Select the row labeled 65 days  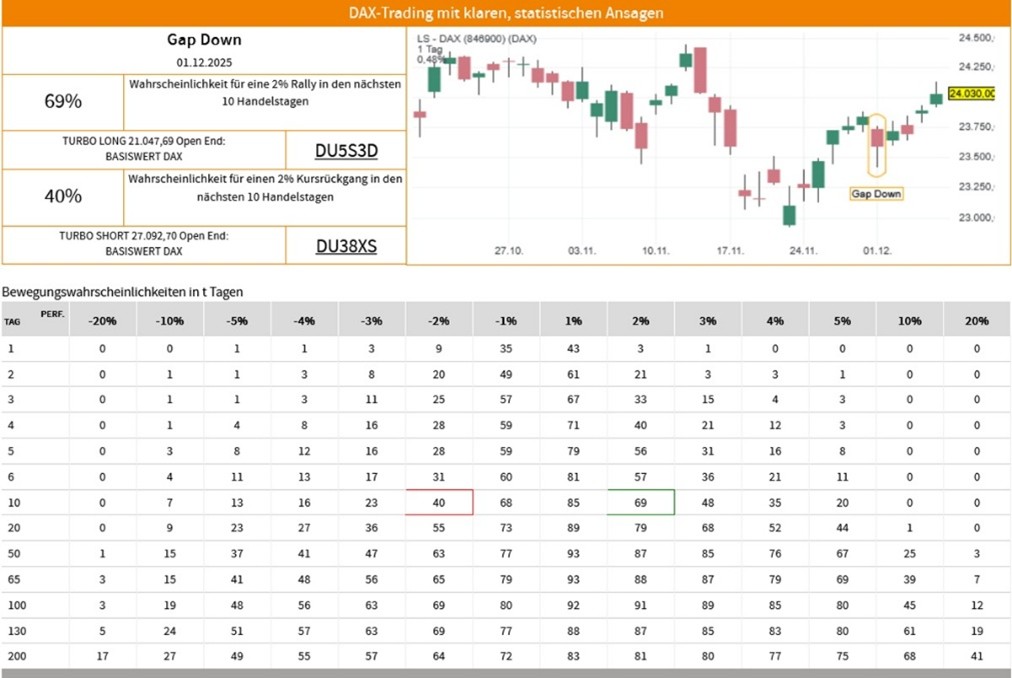tap(12, 579)
